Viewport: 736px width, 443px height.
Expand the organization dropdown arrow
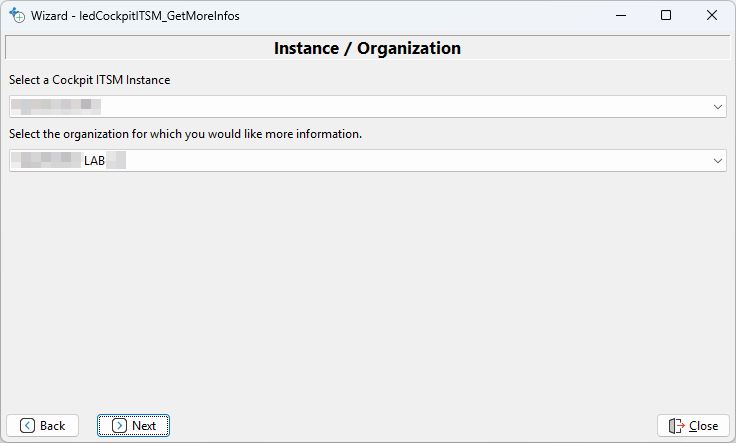point(718,160)
